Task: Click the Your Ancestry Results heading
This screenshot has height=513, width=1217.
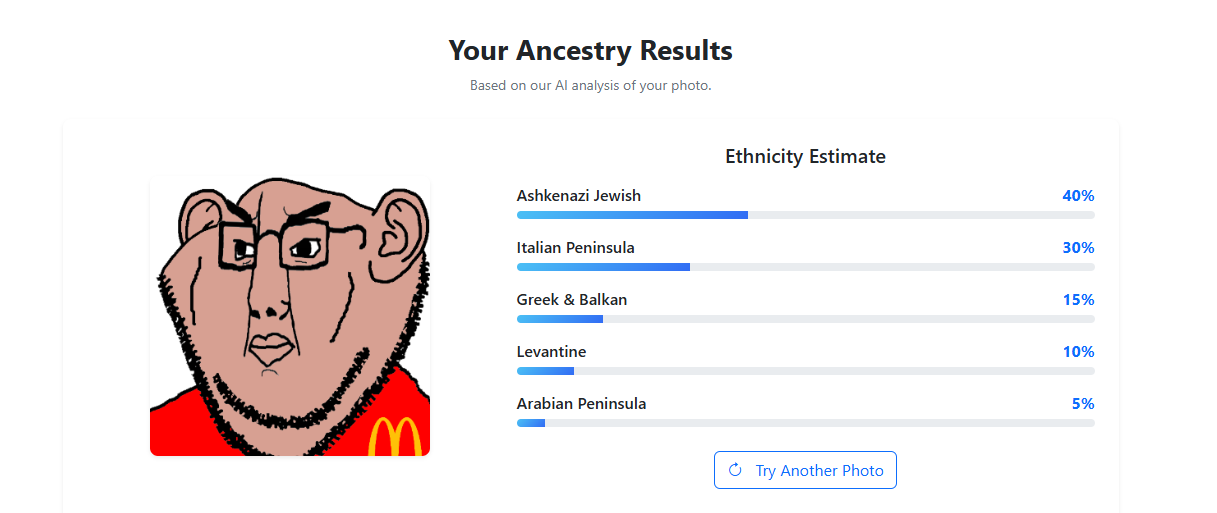Action: click(590, 50)
